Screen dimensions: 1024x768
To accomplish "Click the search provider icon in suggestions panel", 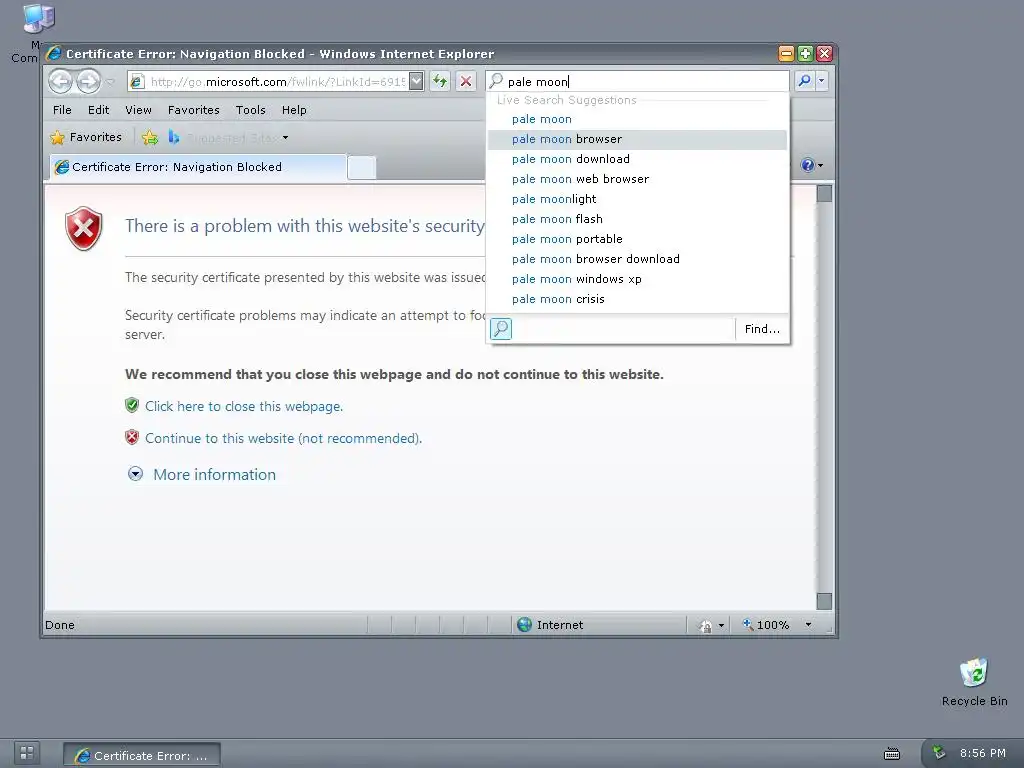I will coord(501,328).
